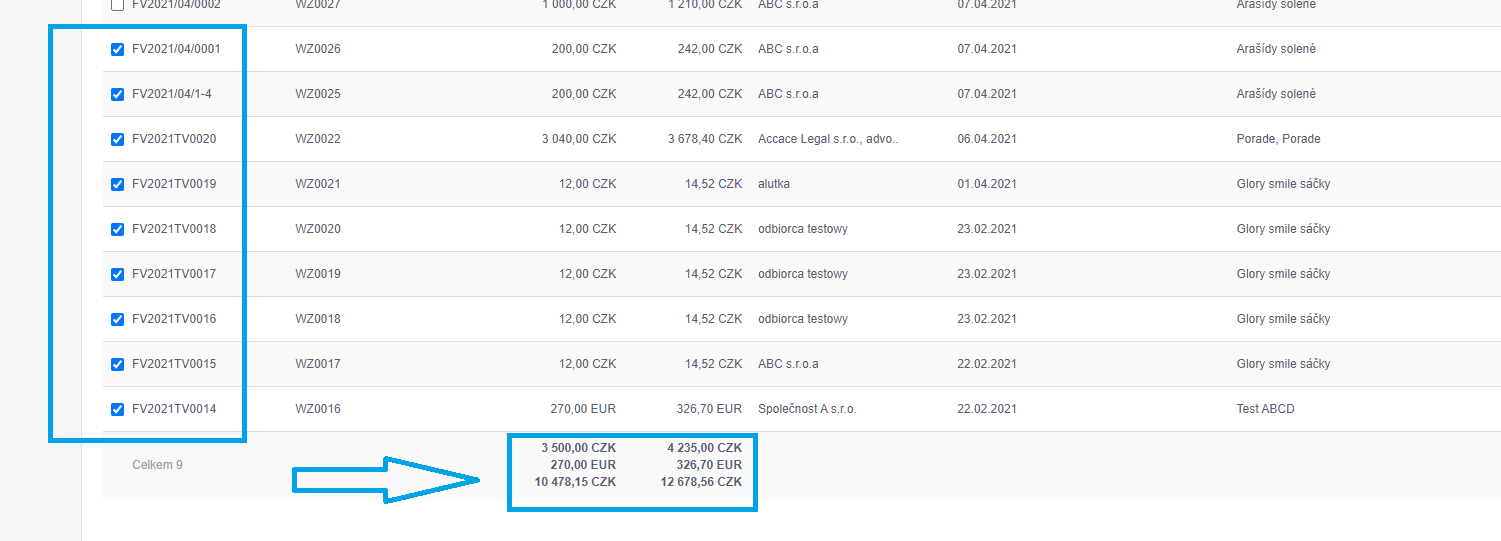Viewport: 1501px width, 541px height.
Task: Click Společnost A s.r.o. customer name
Action: click(x=807, y=409)
